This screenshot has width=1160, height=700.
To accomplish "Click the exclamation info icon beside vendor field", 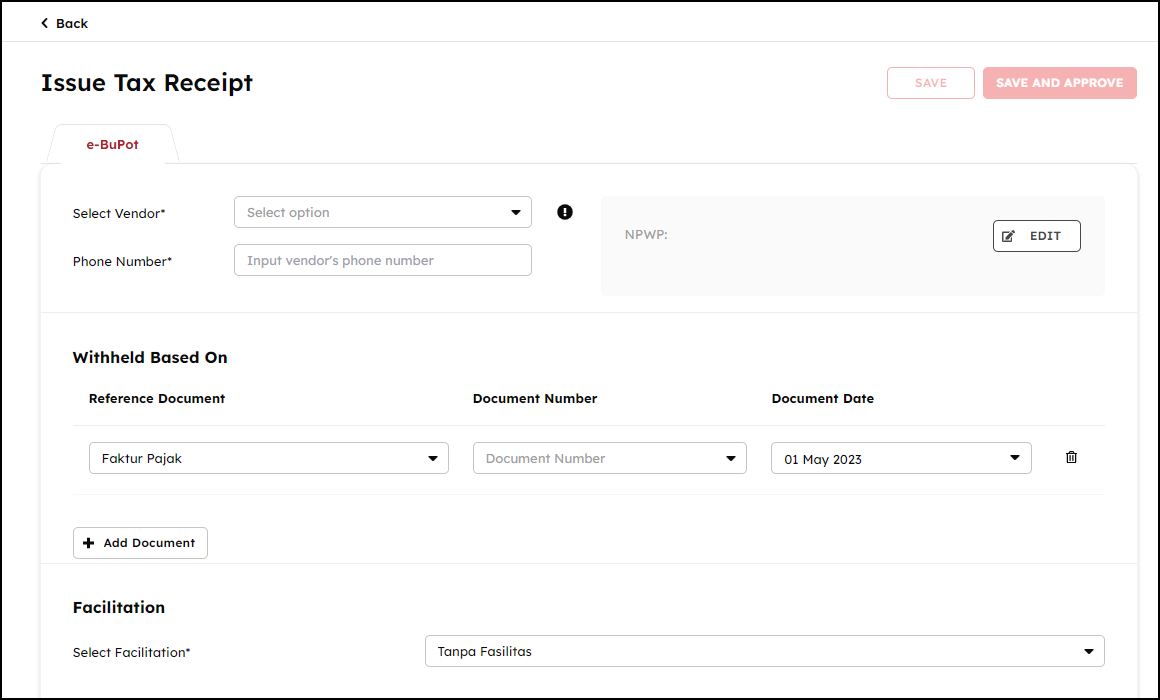I will tap(565, 212).
